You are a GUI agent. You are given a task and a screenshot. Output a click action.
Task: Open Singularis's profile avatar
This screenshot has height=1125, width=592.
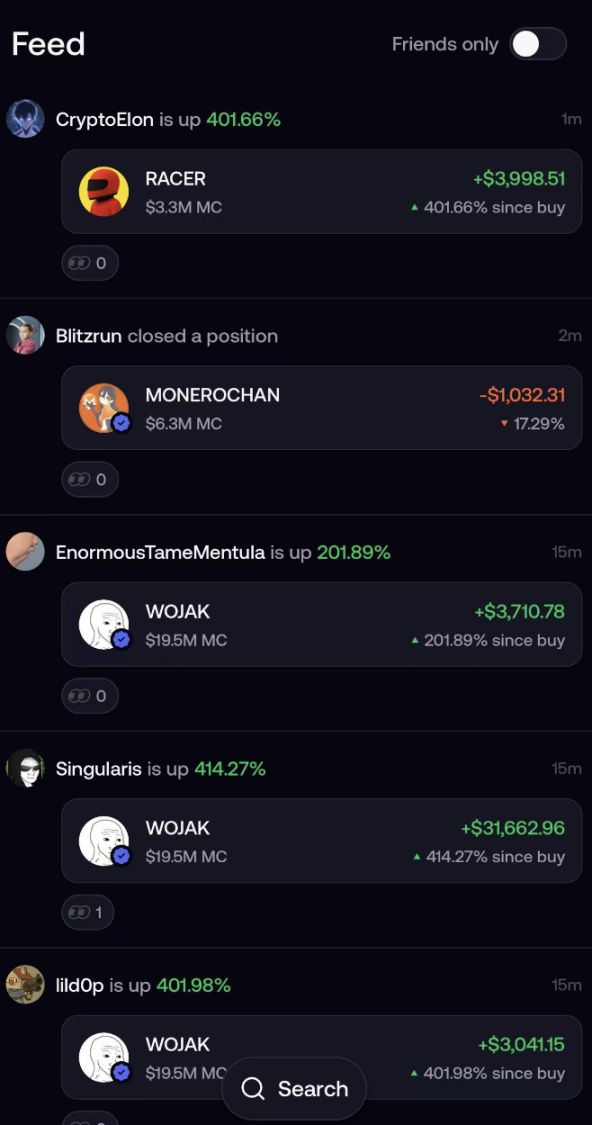[x=24, y=768]
